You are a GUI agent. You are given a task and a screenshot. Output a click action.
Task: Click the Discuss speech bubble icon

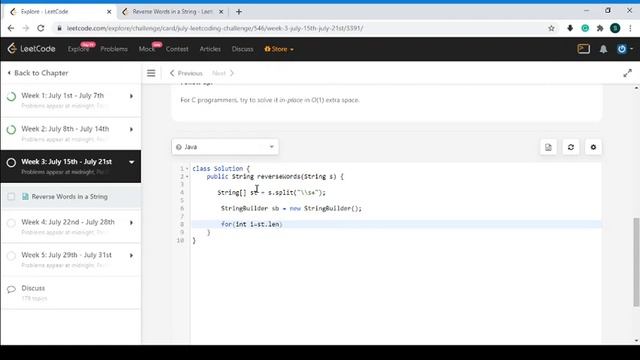click(x=11, y=289)
